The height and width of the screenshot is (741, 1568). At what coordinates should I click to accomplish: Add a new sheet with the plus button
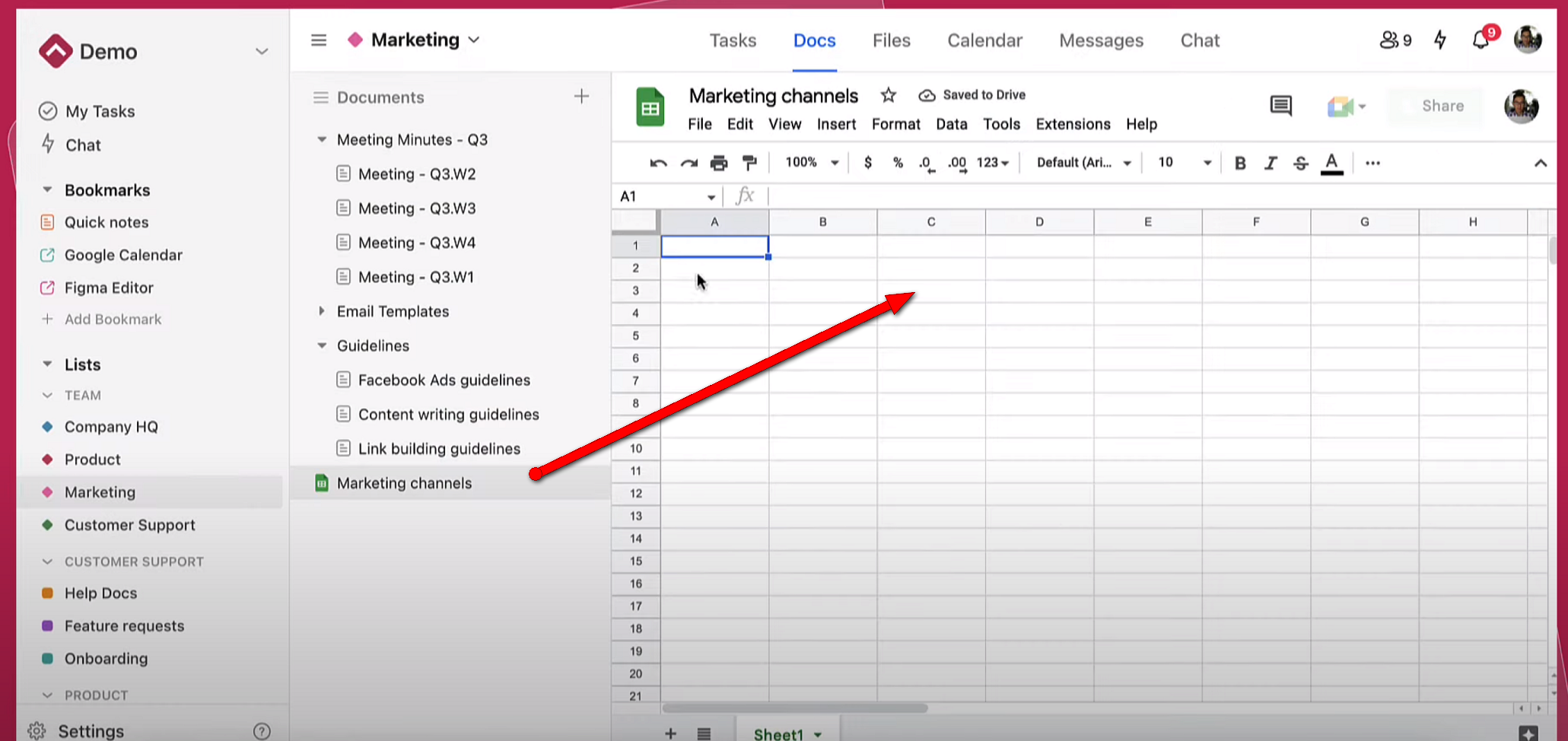[670, 733]
